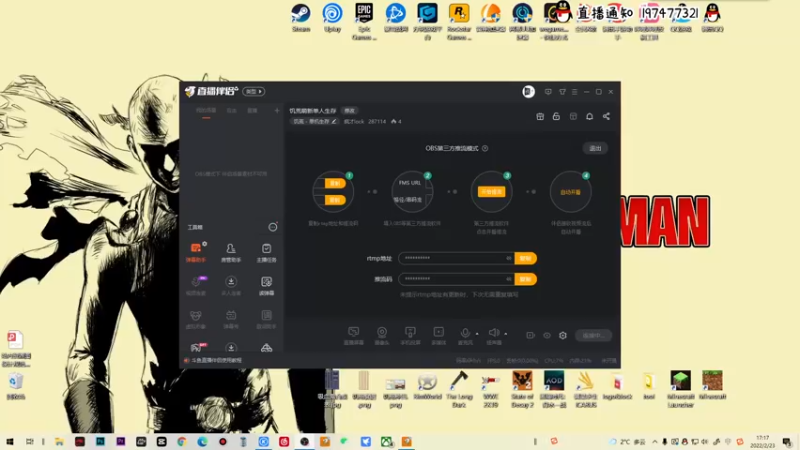Viewport: 800px width, 450px height.
Task: Open Epic Games desktop shortcut
Action: [364, 21]
